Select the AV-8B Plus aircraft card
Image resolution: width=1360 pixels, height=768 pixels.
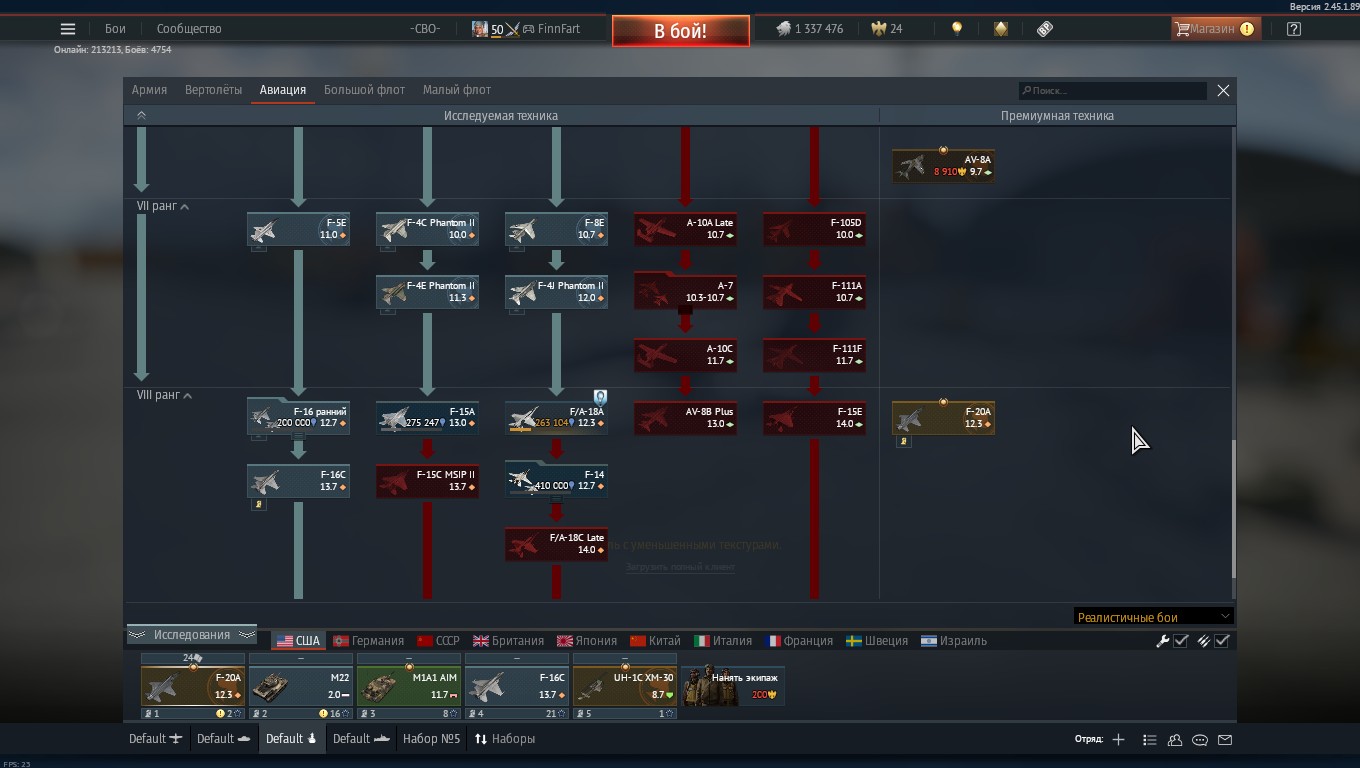[x=685, y=418]
